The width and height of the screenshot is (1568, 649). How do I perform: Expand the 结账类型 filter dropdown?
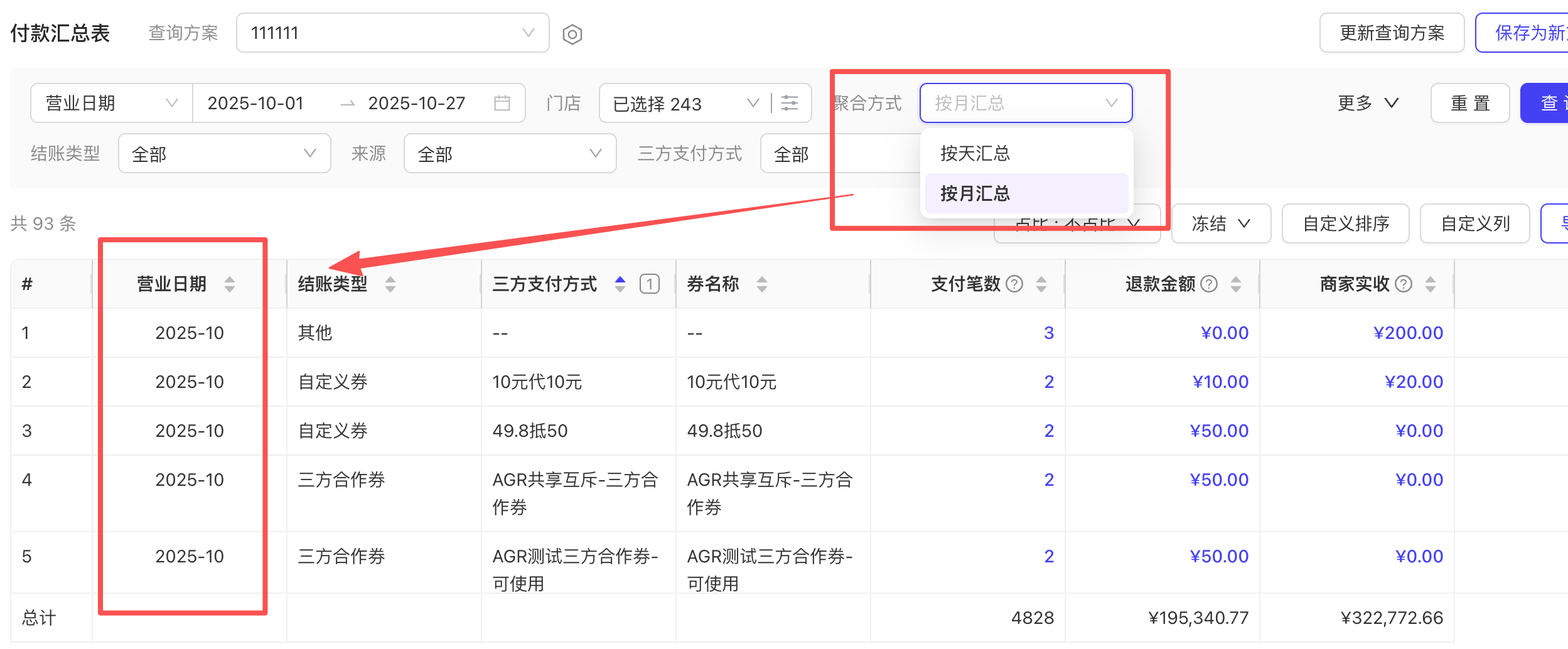224,153
